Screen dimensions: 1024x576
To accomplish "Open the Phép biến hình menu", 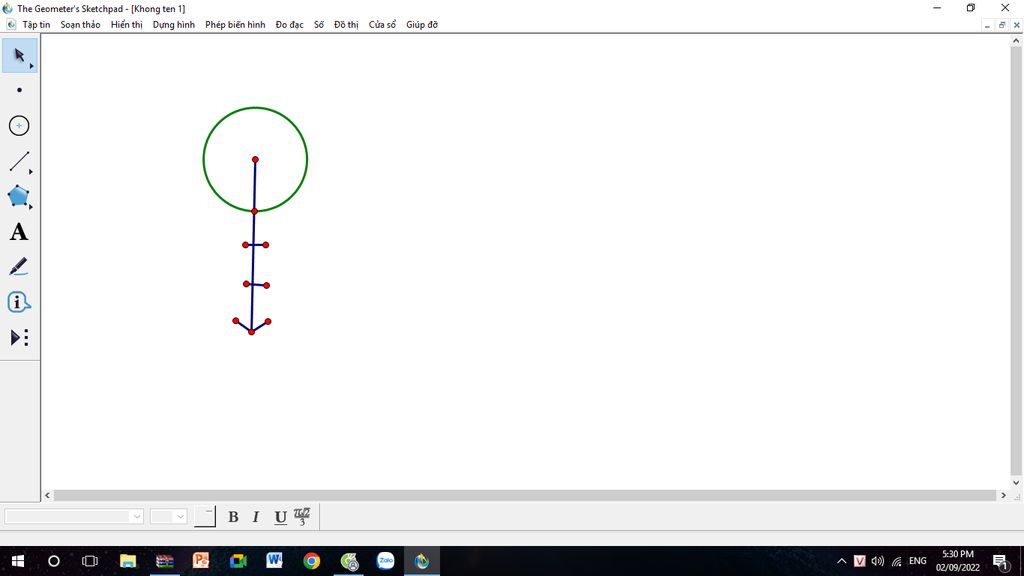I will click(235, 25).
